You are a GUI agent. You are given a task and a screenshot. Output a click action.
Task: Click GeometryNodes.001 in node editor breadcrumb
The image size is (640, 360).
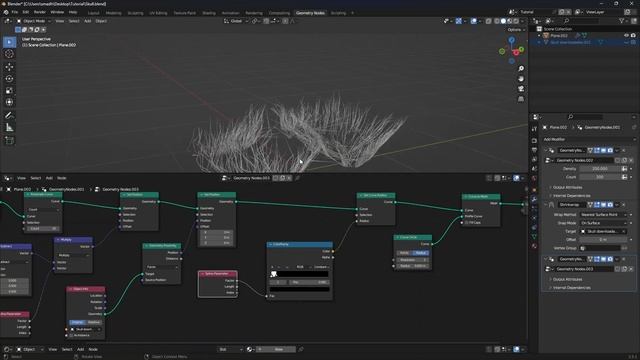tap(67, 189)
